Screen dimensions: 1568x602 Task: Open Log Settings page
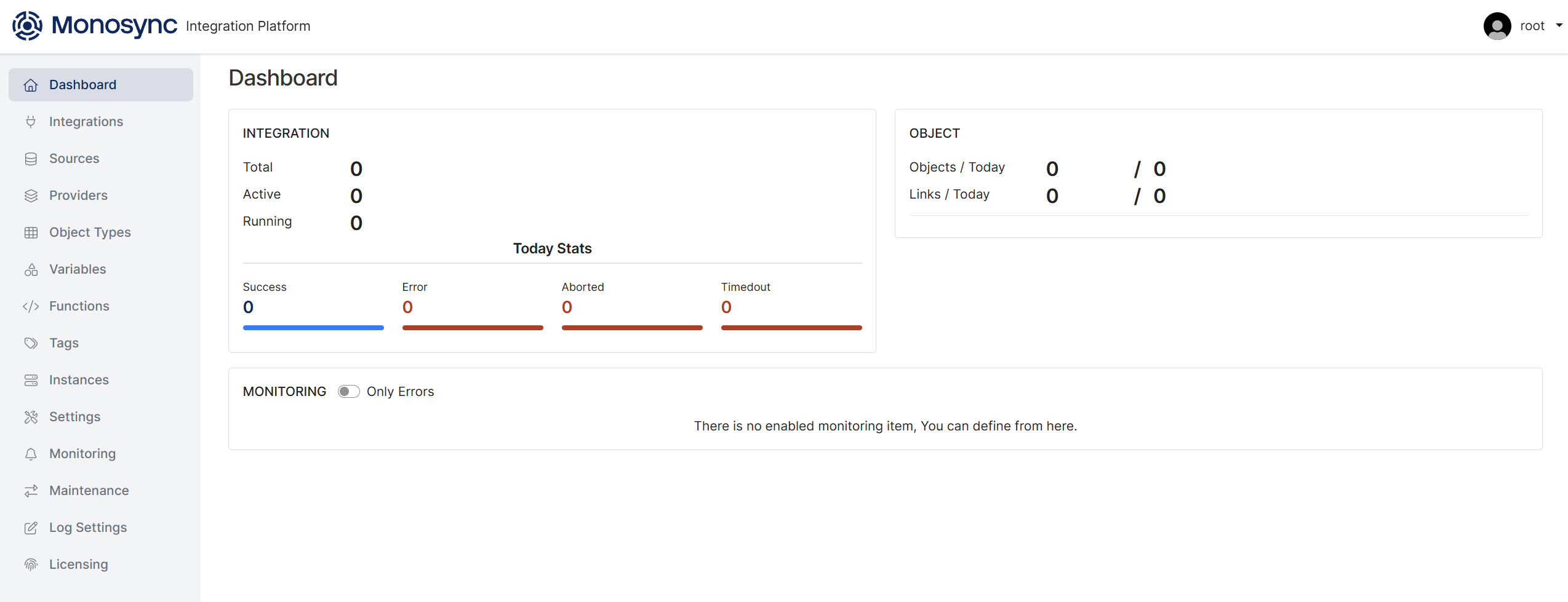[88, 528]
